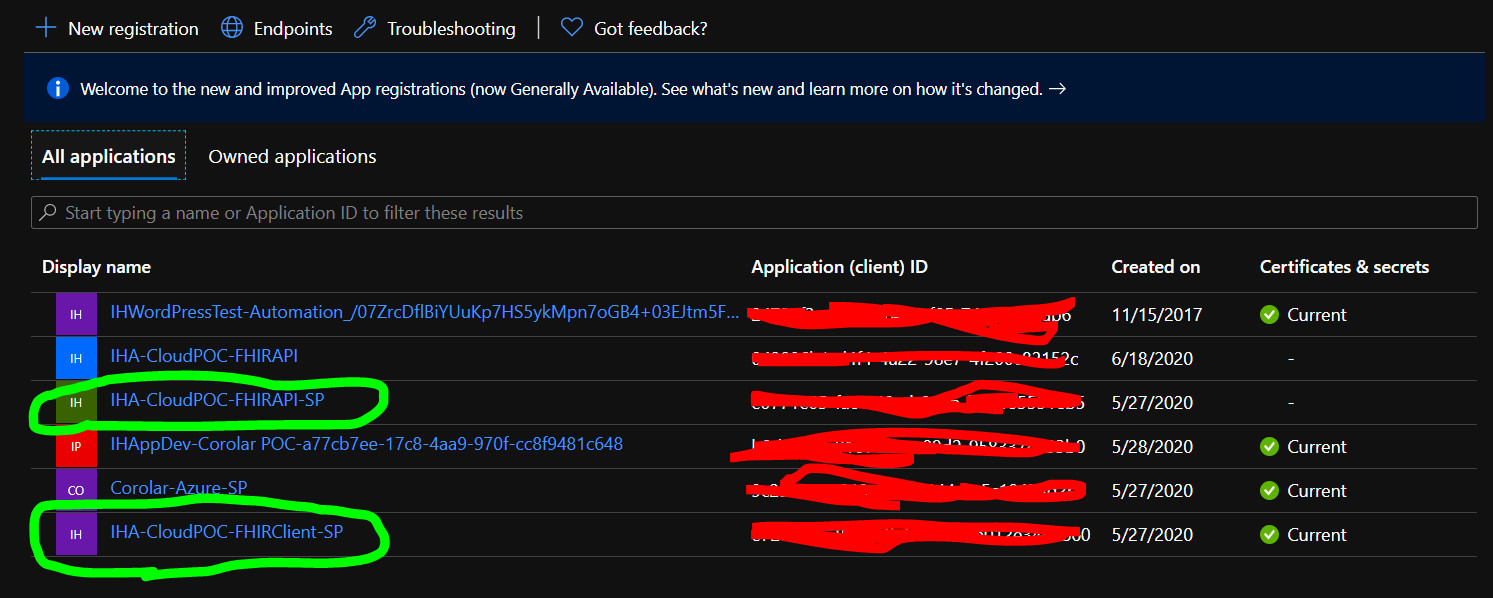The image size is (1493, 598).
Task: Open the IHA-CloudPOC-FHIRAPI registration
Action: (205, 358)
